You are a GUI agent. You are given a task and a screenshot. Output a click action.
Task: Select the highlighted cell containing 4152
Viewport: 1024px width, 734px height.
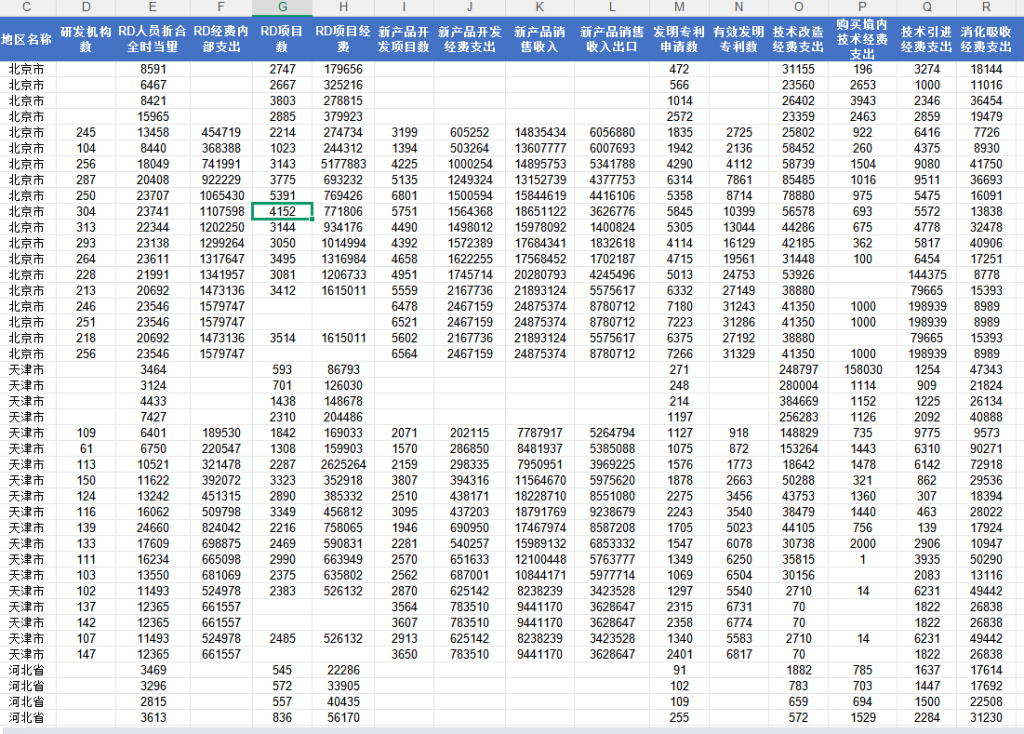[282, 212]
